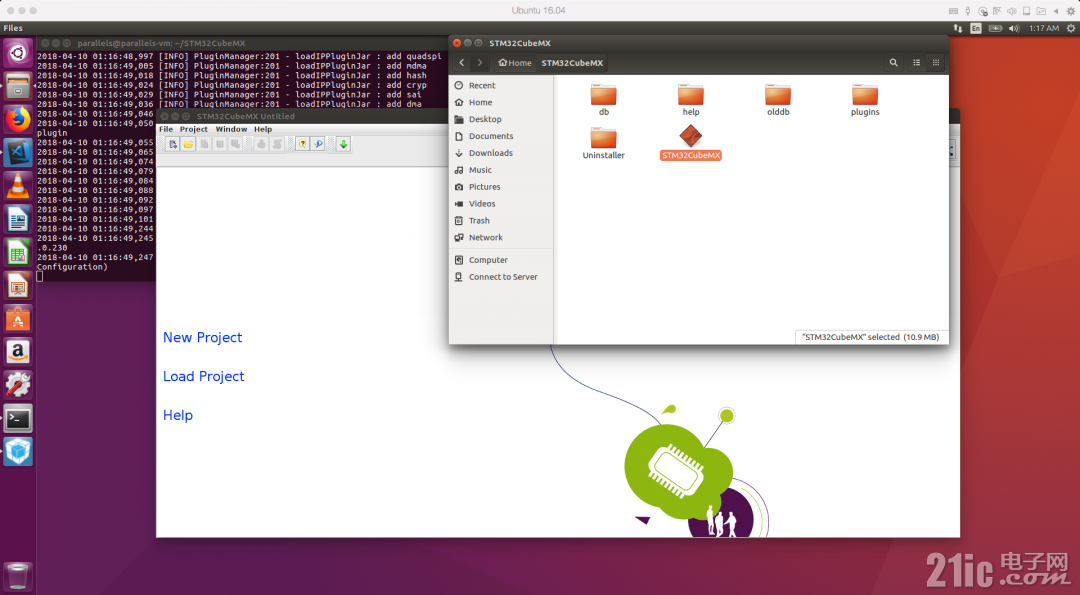The width and height of the screenshot is (1080, 595).
Task: Open the Uninstaller folder
Action: click(603, 143)
